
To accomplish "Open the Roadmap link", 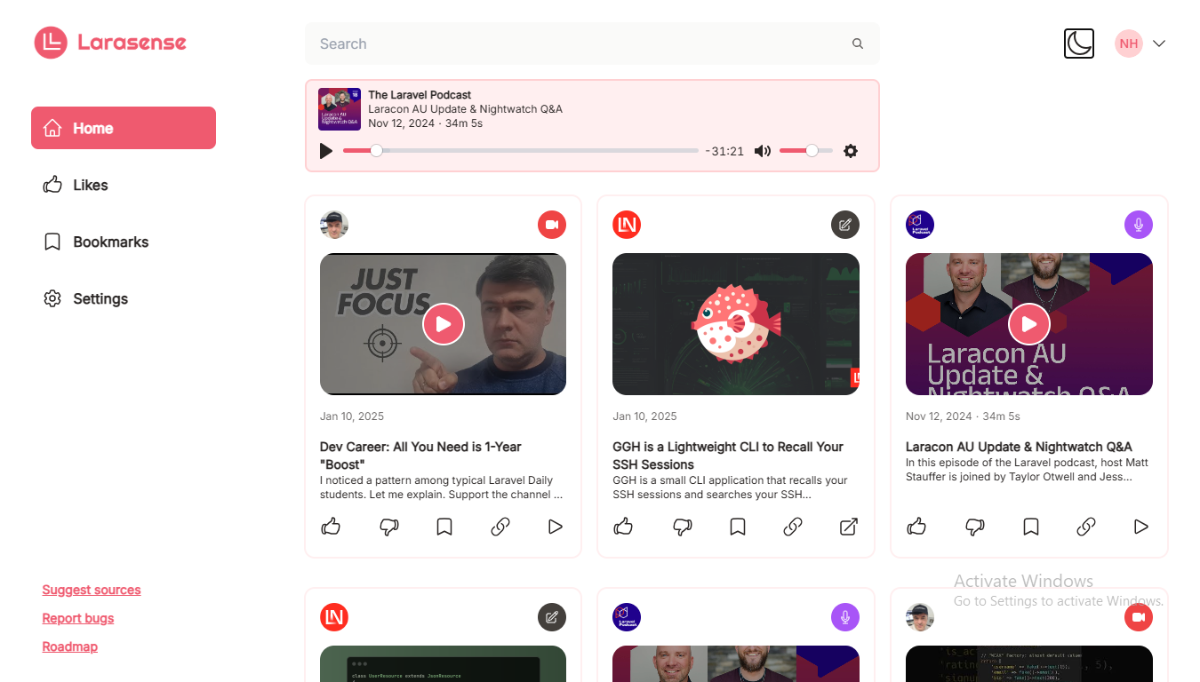I will click(70, 647).
